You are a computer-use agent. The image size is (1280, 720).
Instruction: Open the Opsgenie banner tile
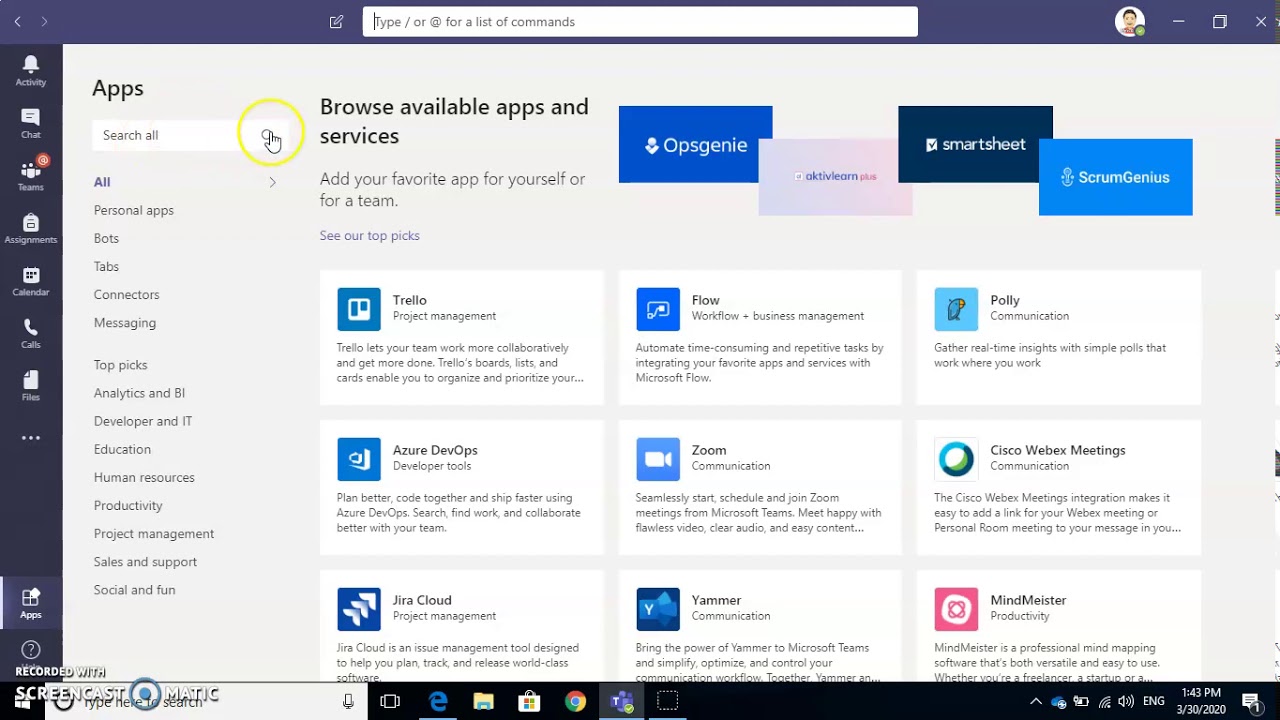click(x=695, y=144)
